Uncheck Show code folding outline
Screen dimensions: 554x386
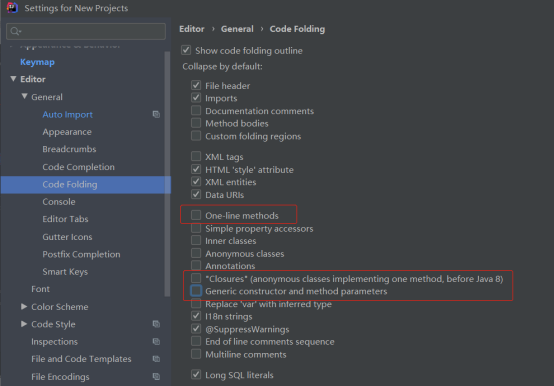[186, 50]
